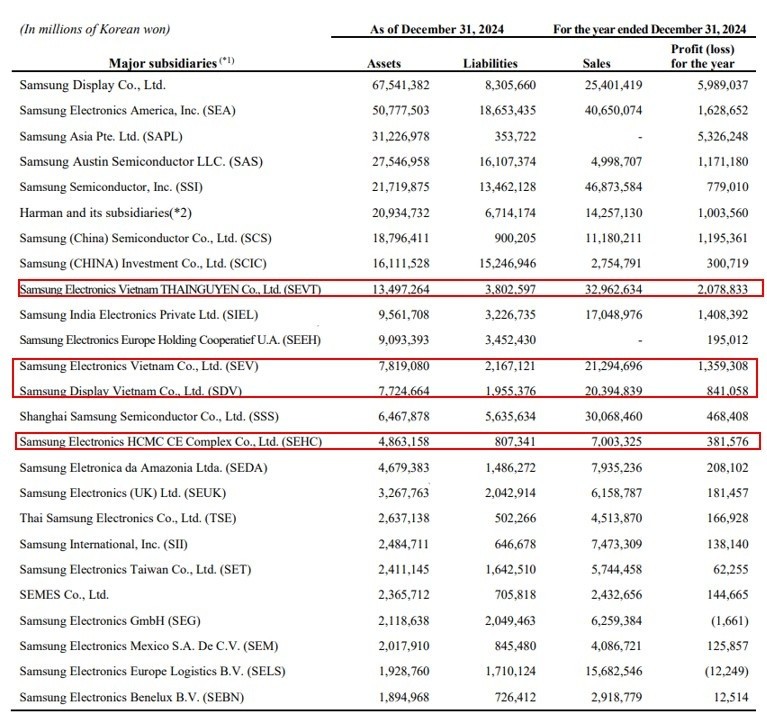Select 'As of December 31, 2024' heading
This screenshot has width=767, height=719.
point(436,29)
